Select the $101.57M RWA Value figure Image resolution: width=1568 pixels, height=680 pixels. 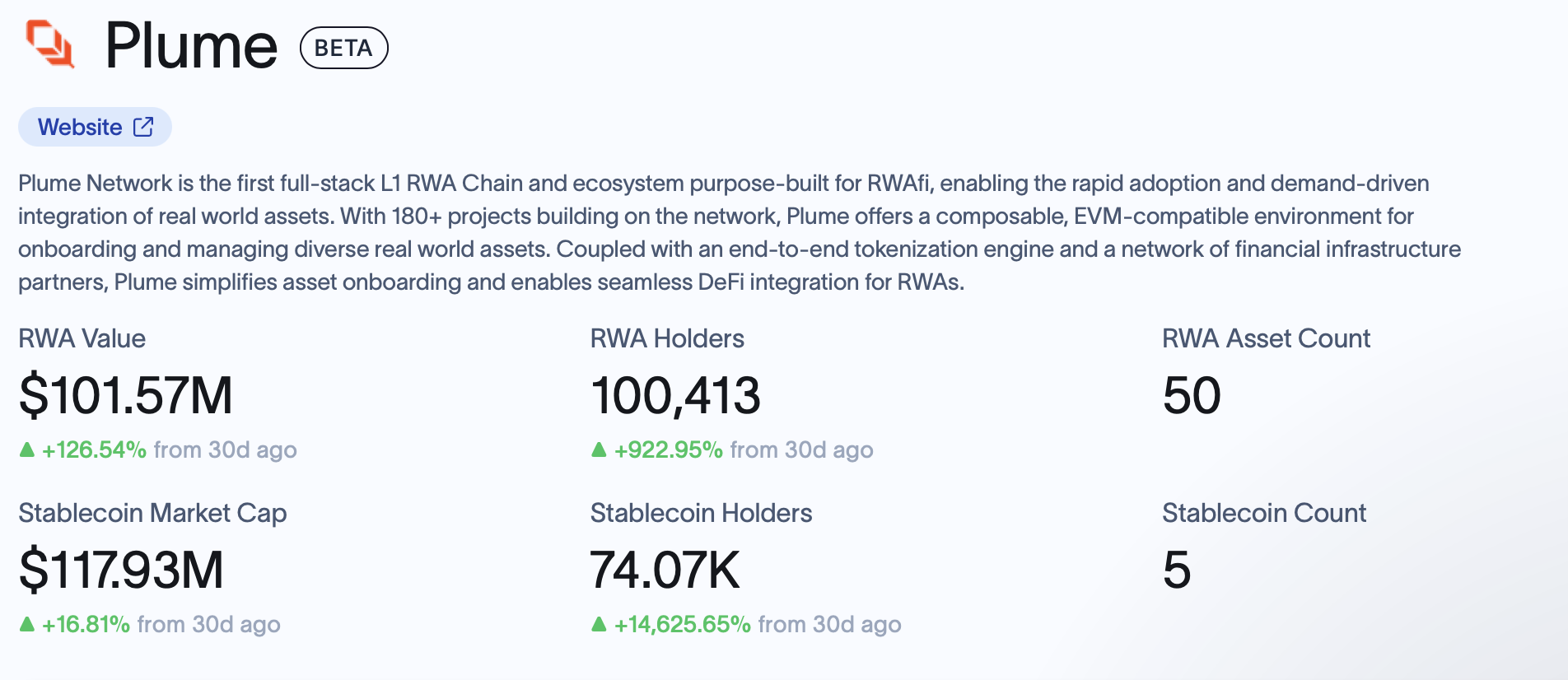pyautogui.click(x=126, y=395)
